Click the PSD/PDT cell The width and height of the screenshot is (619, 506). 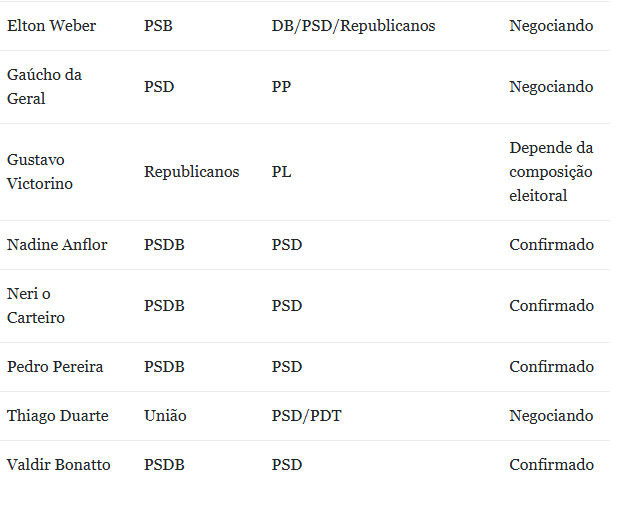[306, 416]
